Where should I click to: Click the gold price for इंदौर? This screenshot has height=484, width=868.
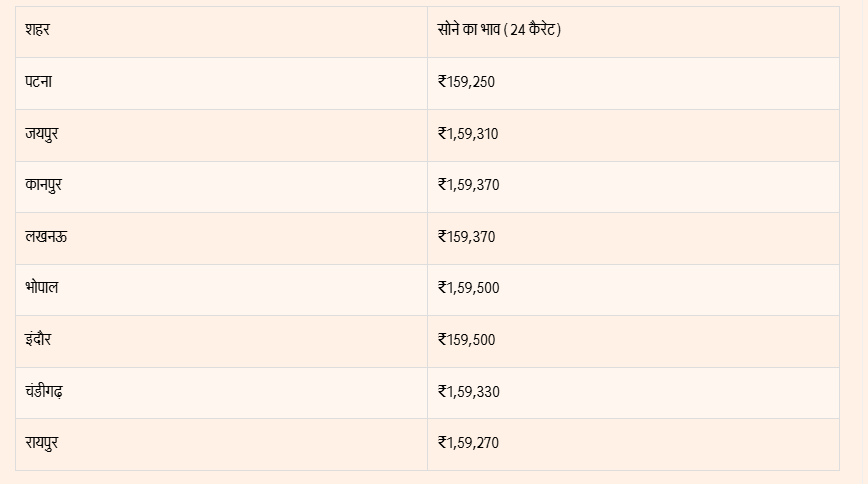click(466, 340)
